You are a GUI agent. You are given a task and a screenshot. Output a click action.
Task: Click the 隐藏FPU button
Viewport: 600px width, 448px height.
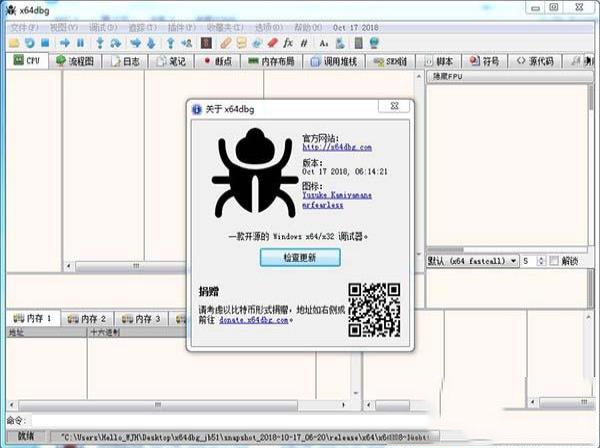coord(509,77)
